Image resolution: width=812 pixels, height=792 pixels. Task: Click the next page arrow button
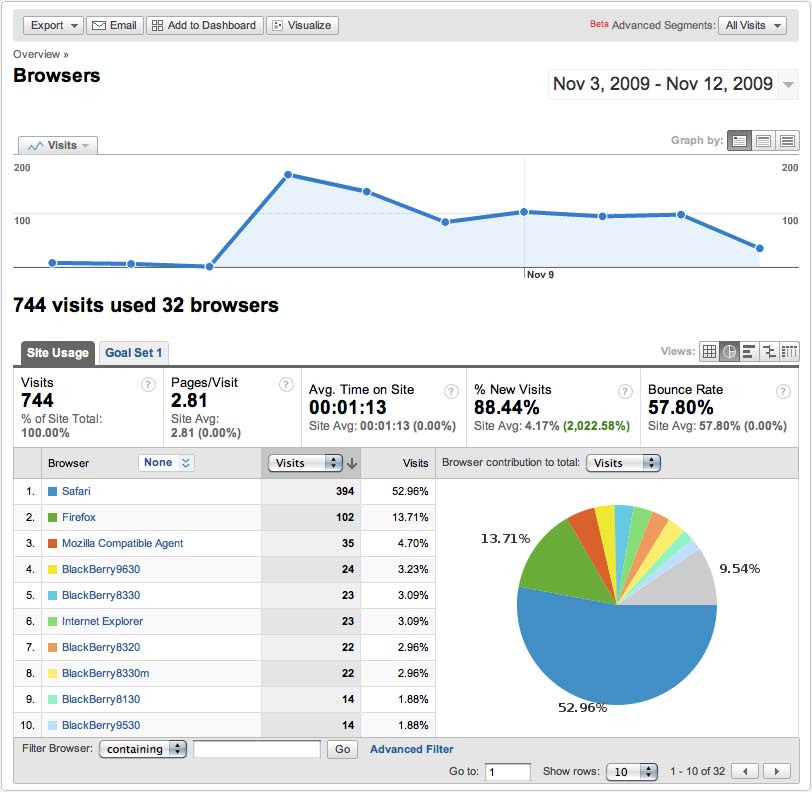pos(776,771)
